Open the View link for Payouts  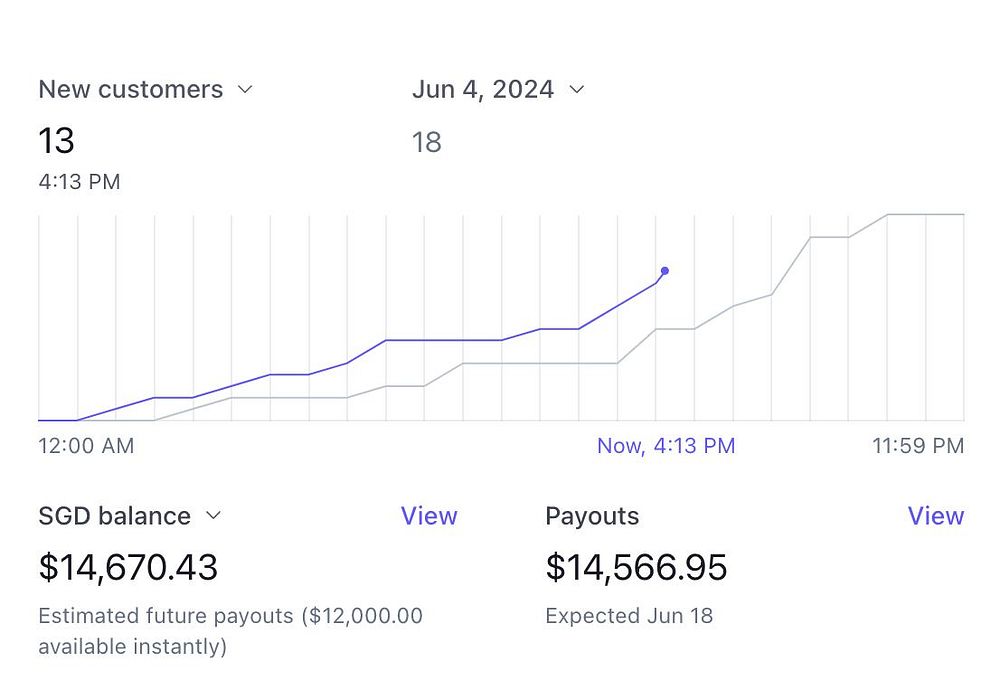pos(935,516)
